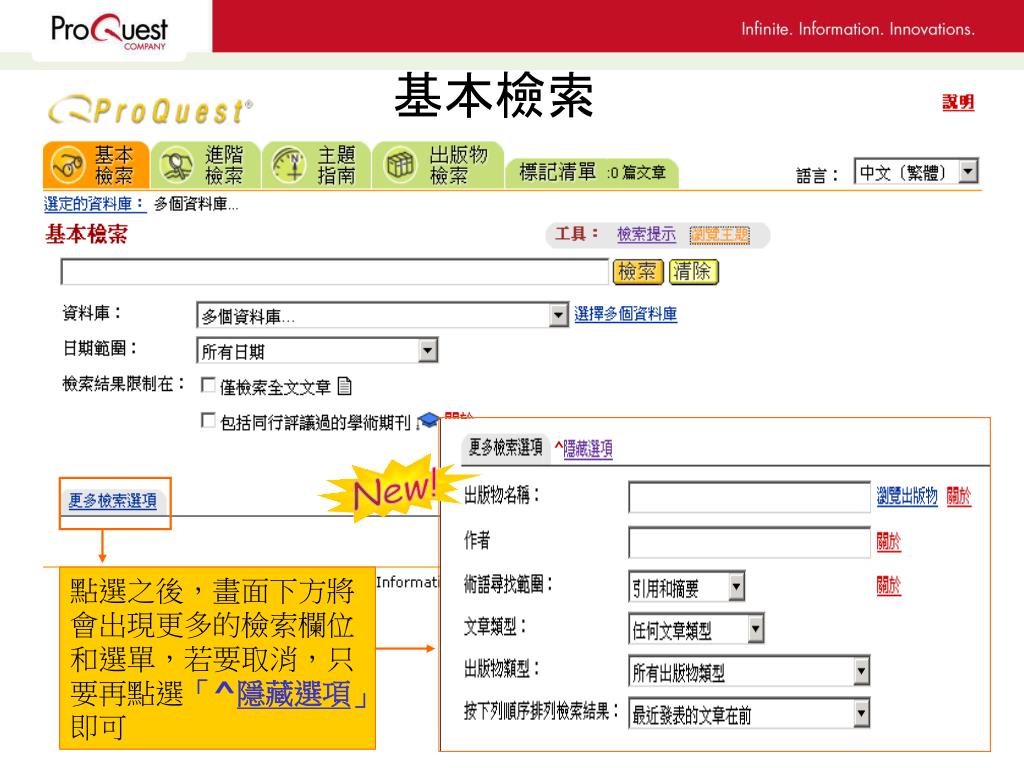This screenshot has width=1024, height=768.
Task: Click into the main search input field
Action: [334, 272]
